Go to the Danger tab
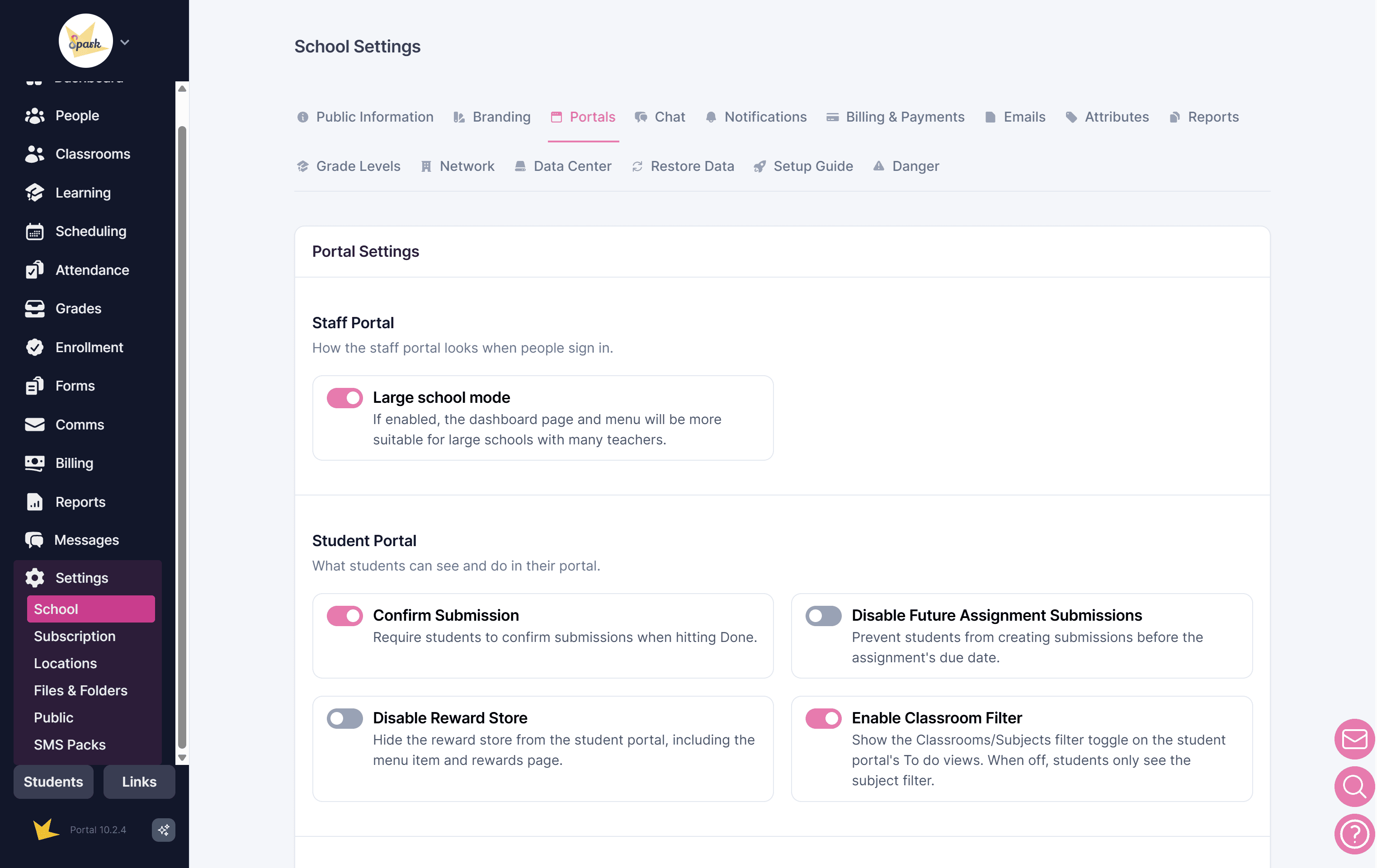This screenshot has height=868, width=1377. click(906, 166)
